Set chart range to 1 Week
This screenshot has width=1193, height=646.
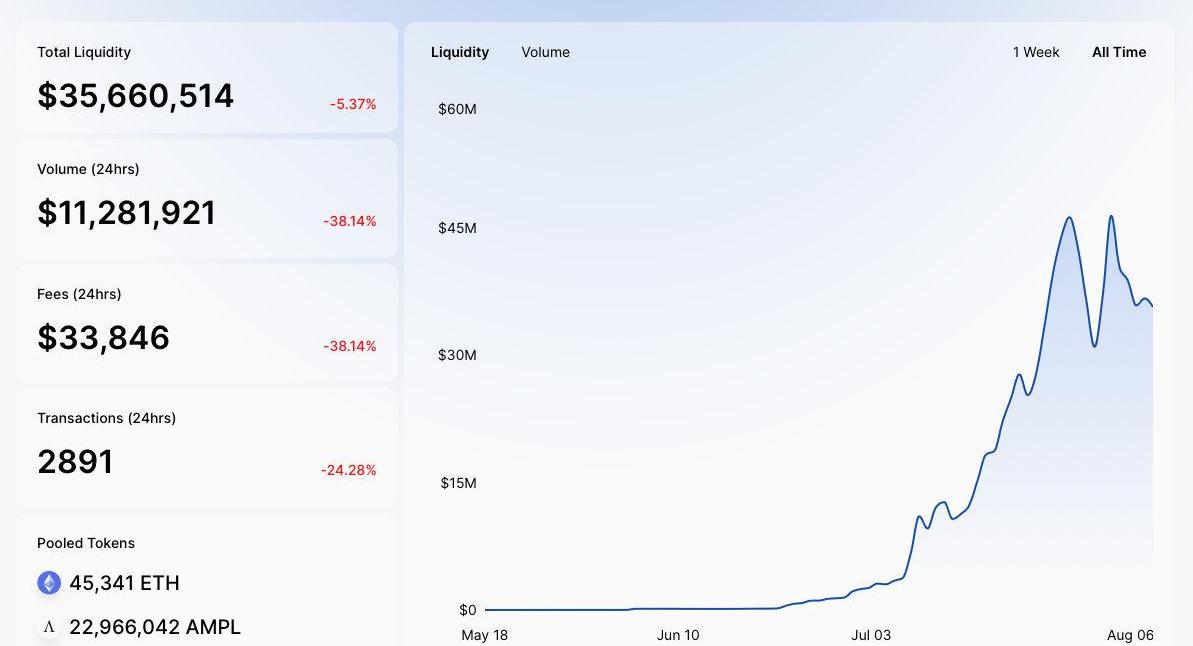coord(1036,53)
